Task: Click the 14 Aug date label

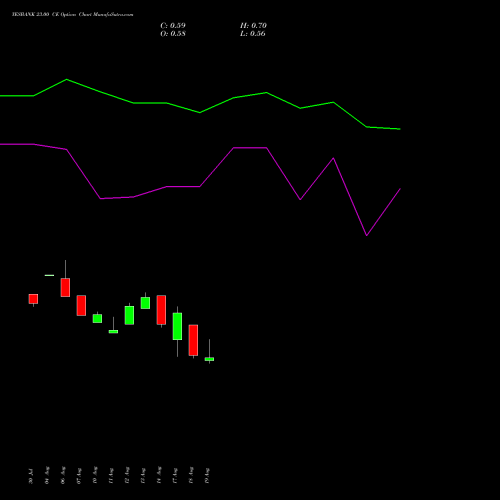Action: coord(159,475)
